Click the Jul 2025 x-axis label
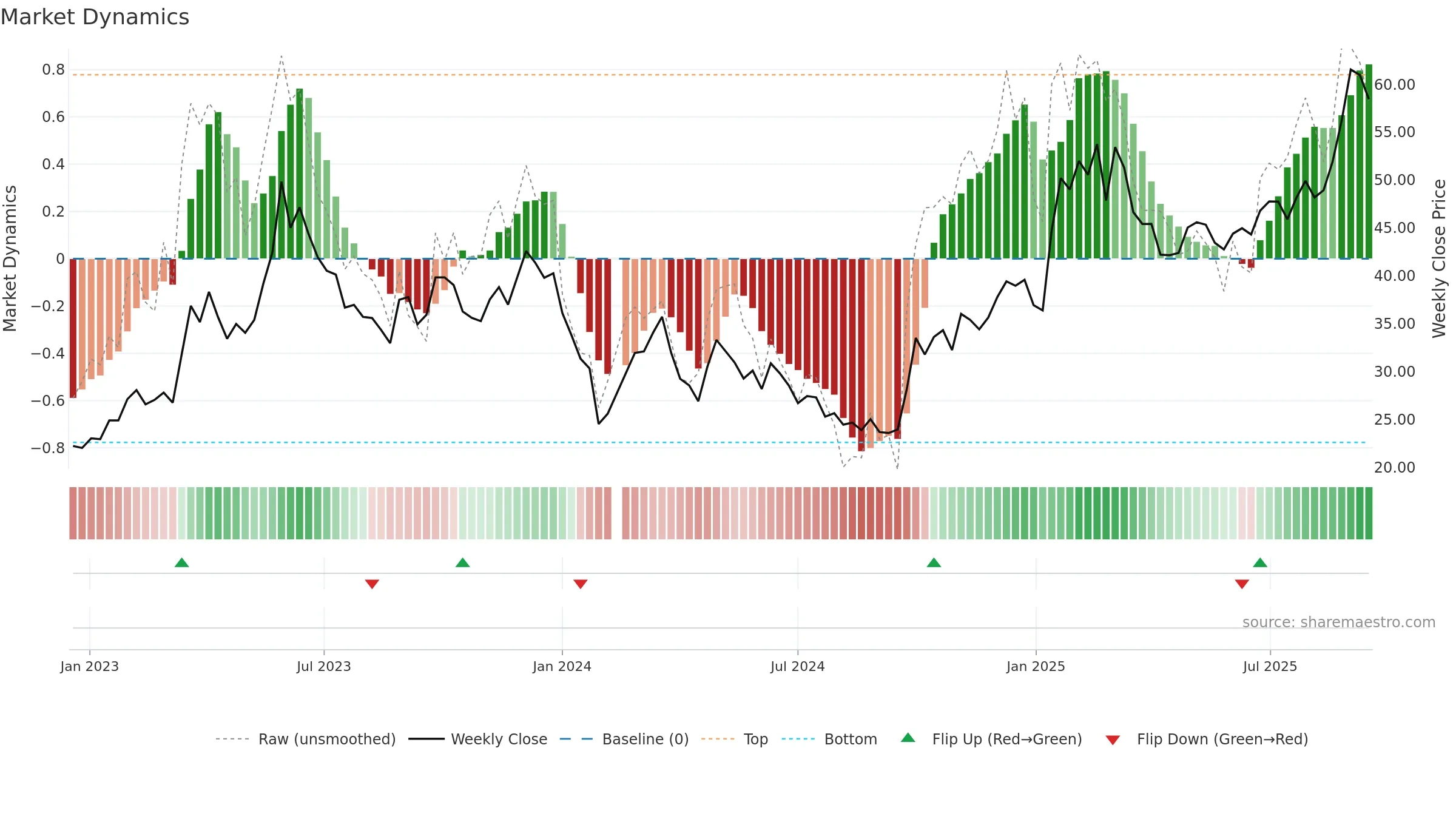Screen dimensions: 1456x819 (1270, 666)
